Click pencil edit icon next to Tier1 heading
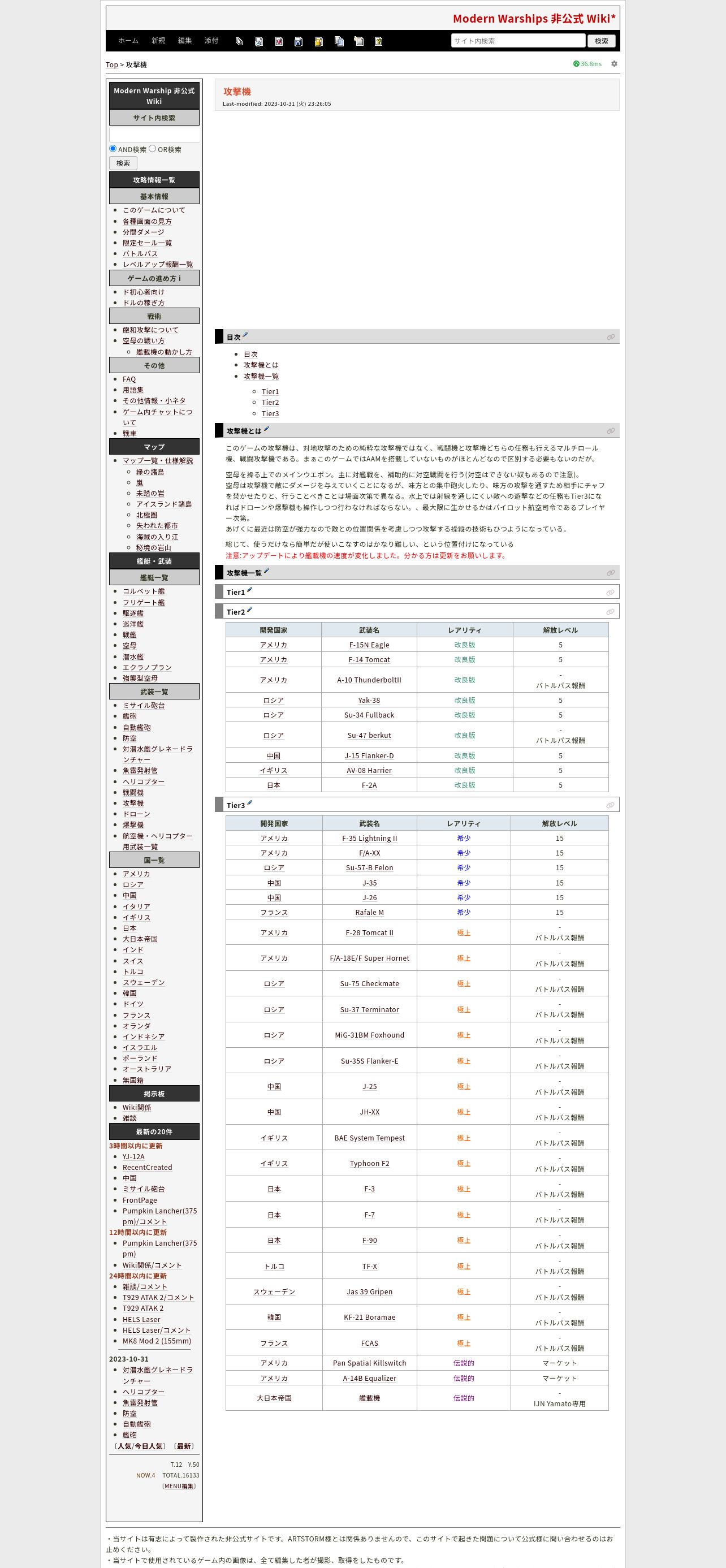726x1568 pixels. click(x=249, y=590)
